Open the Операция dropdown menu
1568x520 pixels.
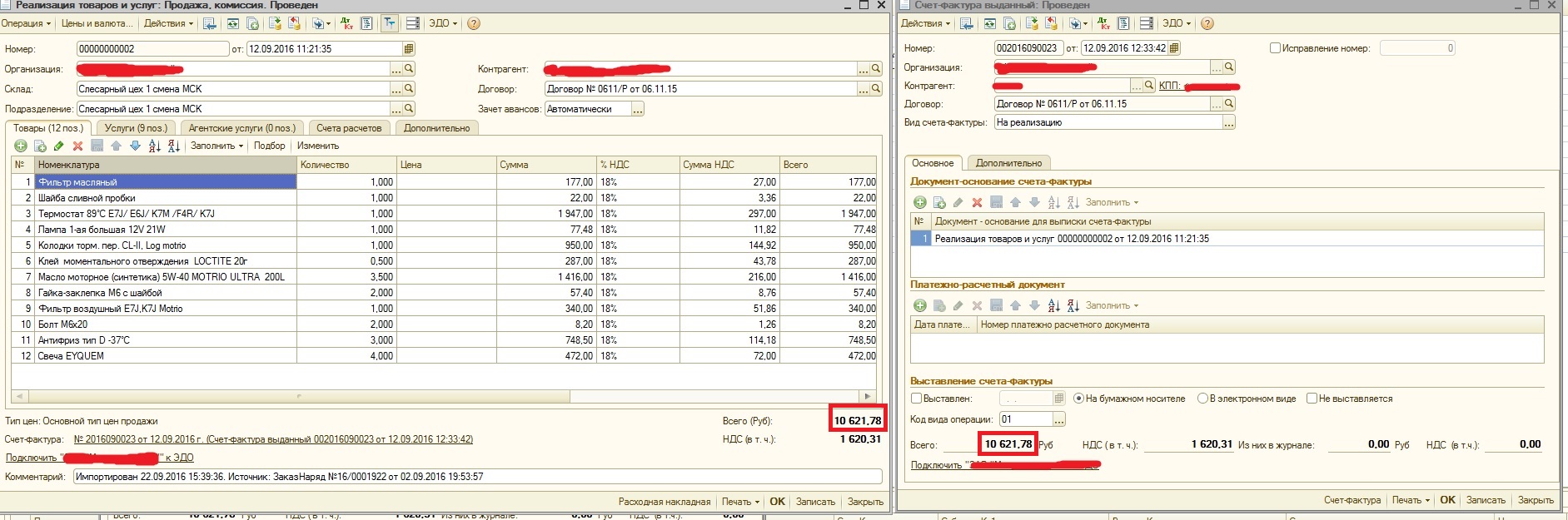pyautogui.click(x=26, y=23)
